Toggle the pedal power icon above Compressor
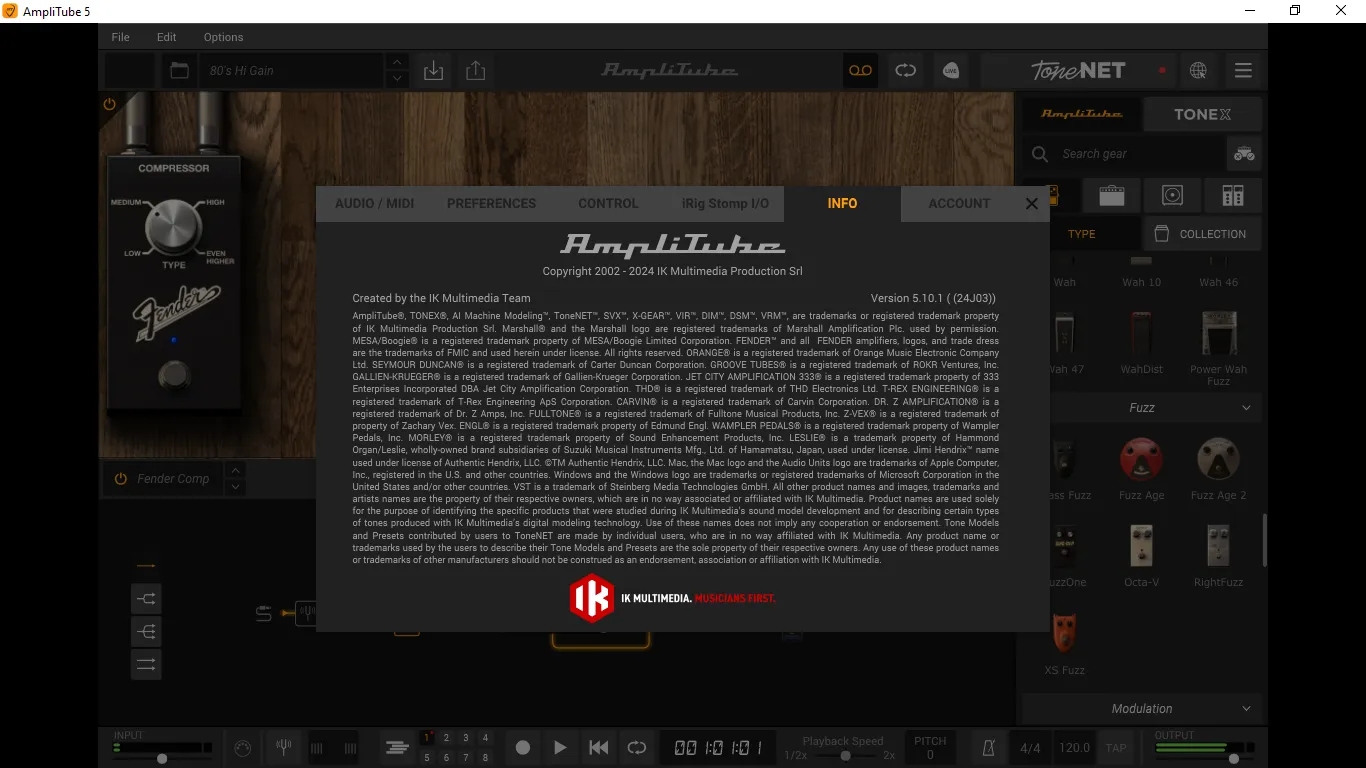 (x=109, y=104)
